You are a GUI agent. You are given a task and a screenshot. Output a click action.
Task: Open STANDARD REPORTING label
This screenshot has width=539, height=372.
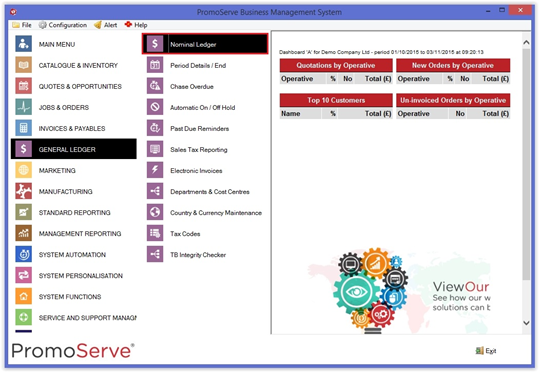tap(75, 212)
